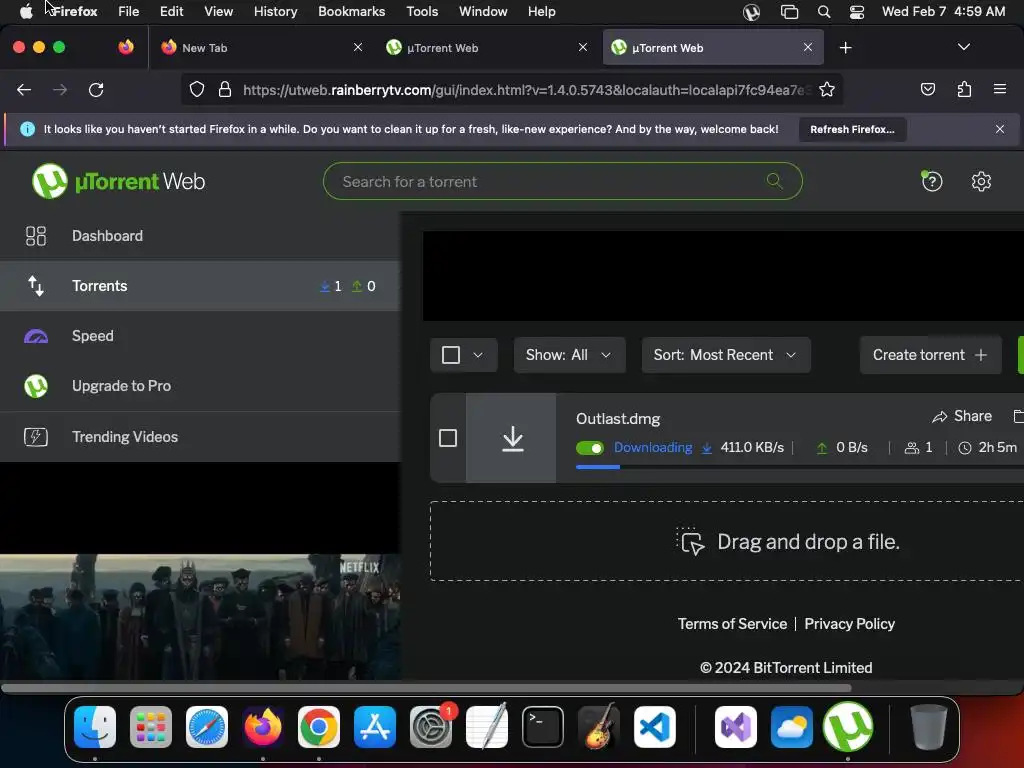The image size is (1024, 768).
Task: Click the Refresh Firefox… button
Action: click(x=852, y=129)
